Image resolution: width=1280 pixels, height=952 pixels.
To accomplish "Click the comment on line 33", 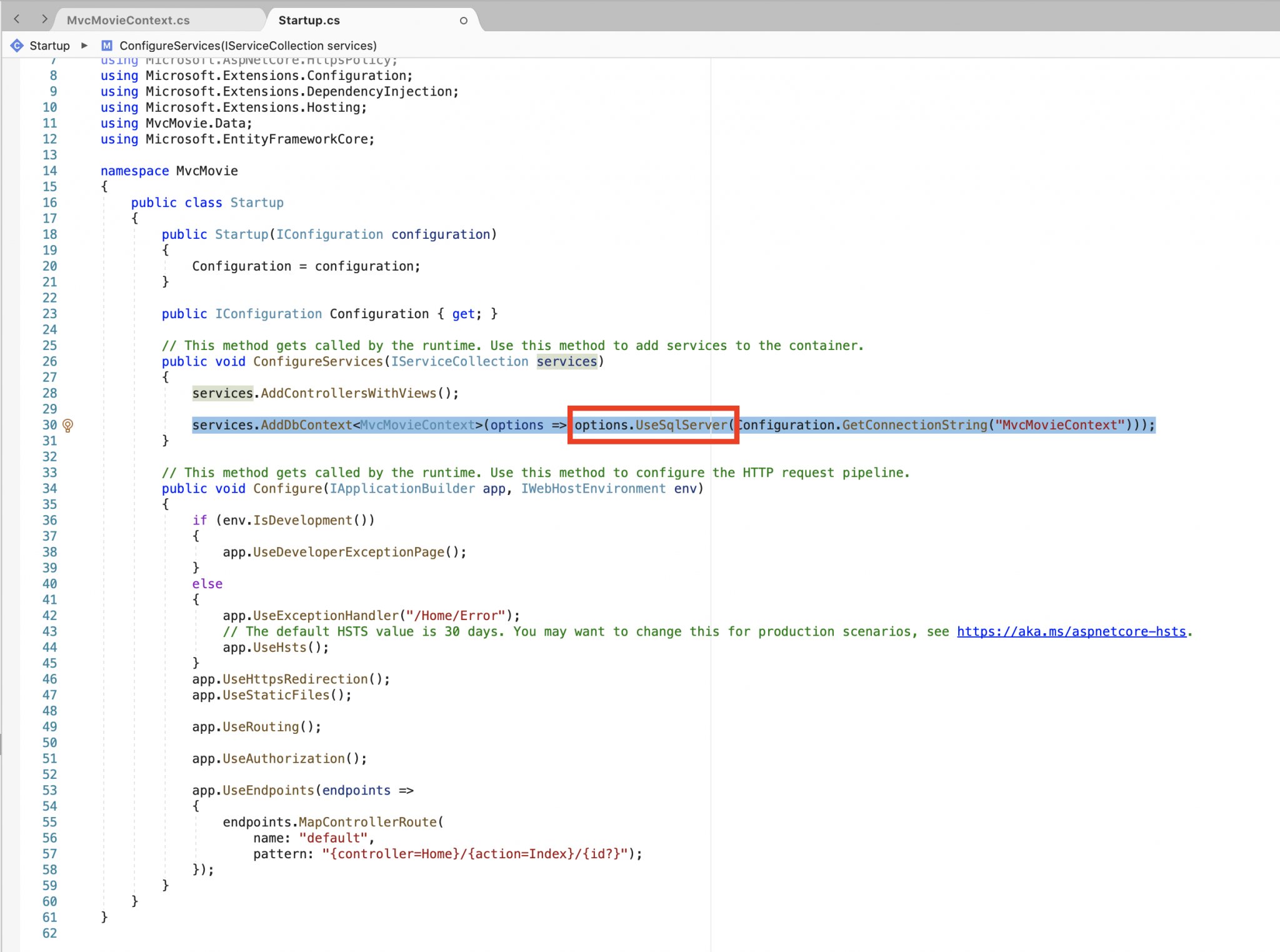I will tap(536, 473).
